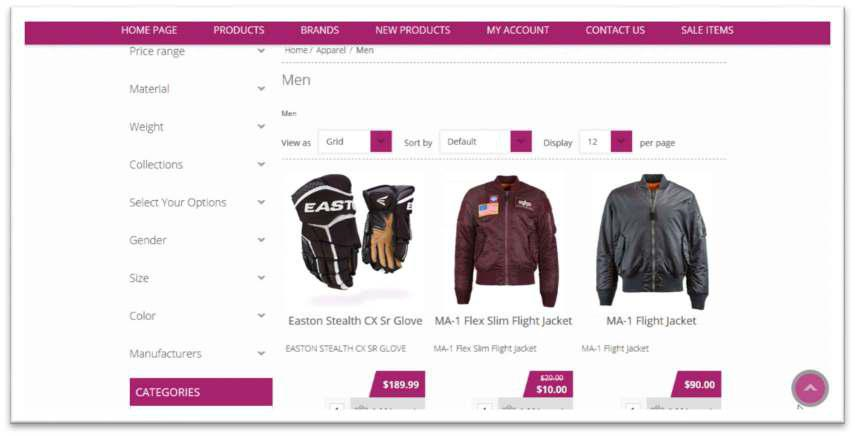
Task: Expand the Collections filter chevron
Action: tap(261, 164)
